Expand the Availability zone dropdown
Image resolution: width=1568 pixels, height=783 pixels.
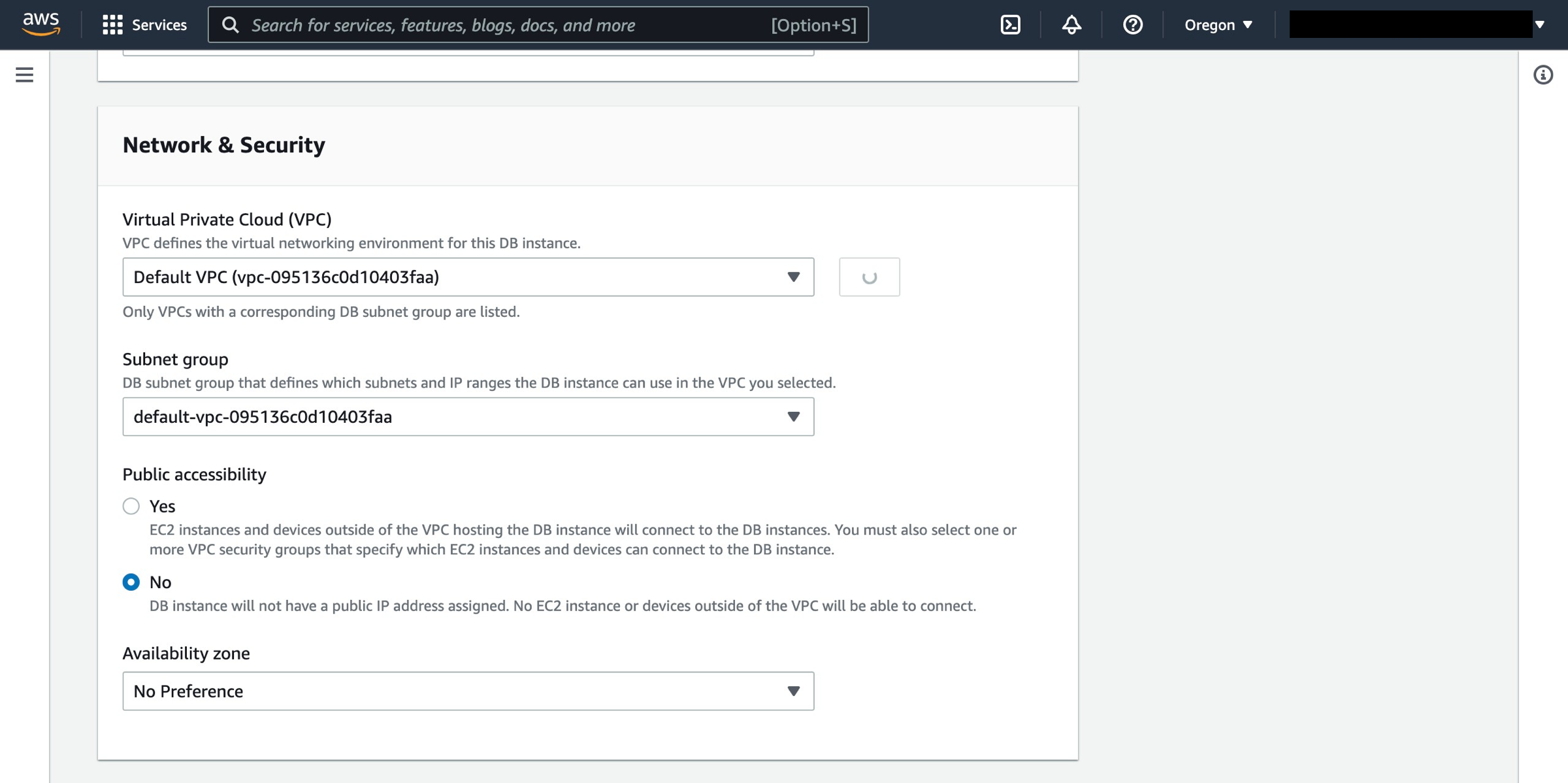[468, 691]
